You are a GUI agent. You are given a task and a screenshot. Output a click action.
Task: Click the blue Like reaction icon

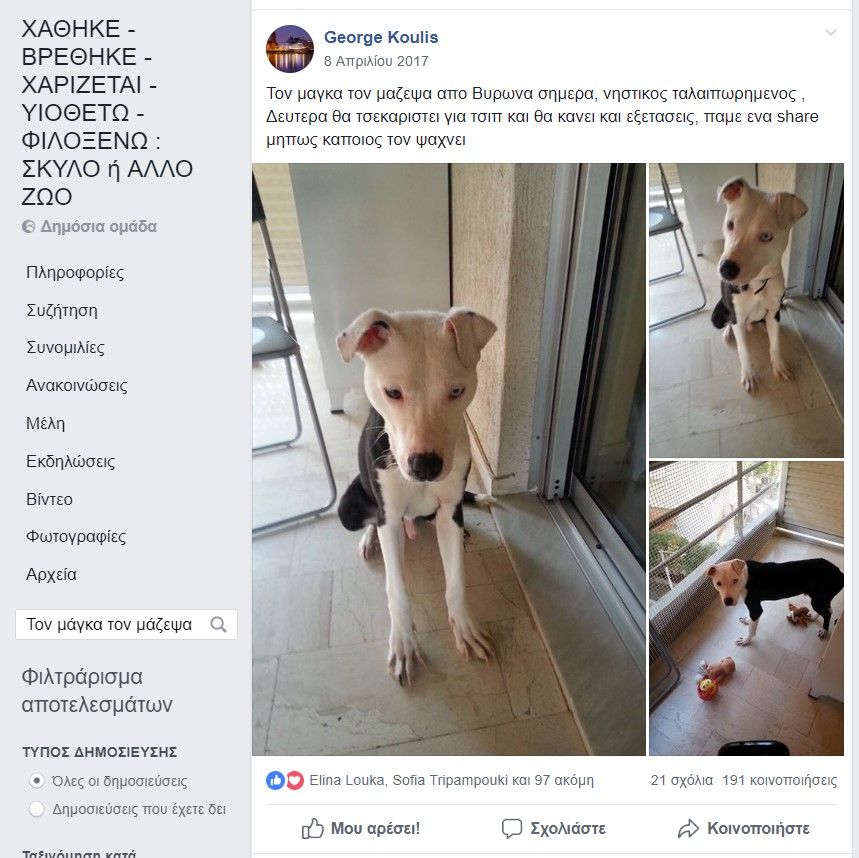[275, 780]
